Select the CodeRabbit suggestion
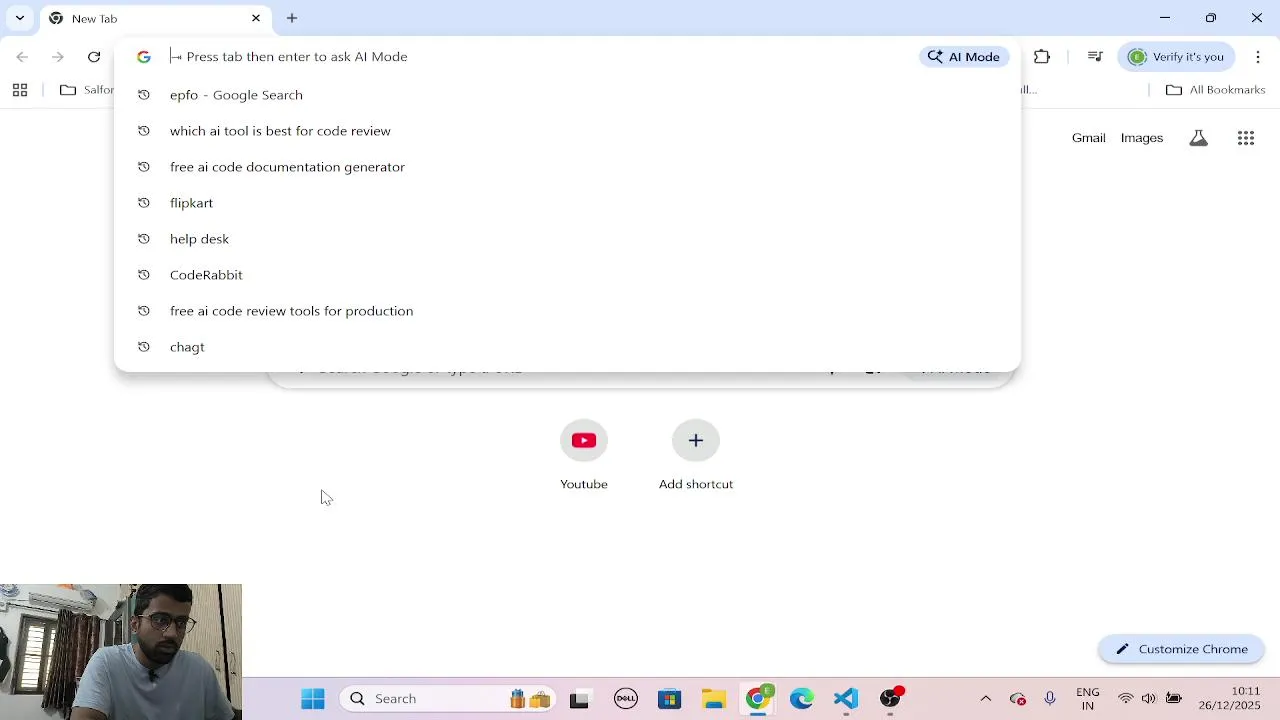1280x720 pixels. click(567, 275)
